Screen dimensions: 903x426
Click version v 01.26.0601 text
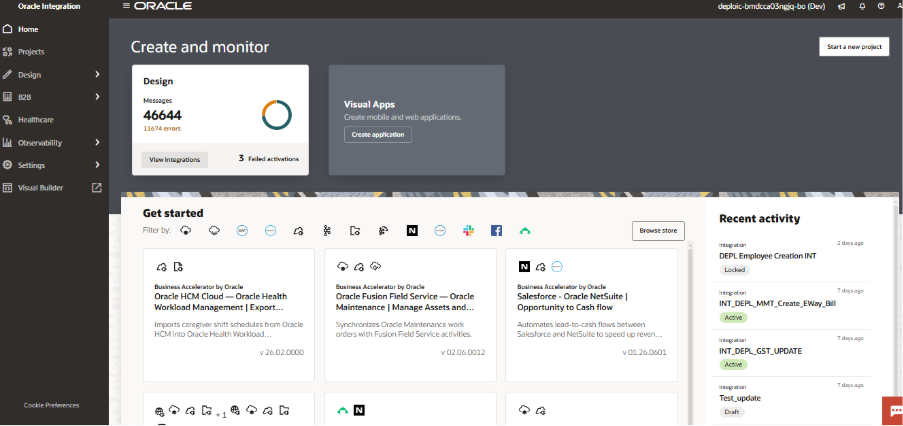(645, 352)
